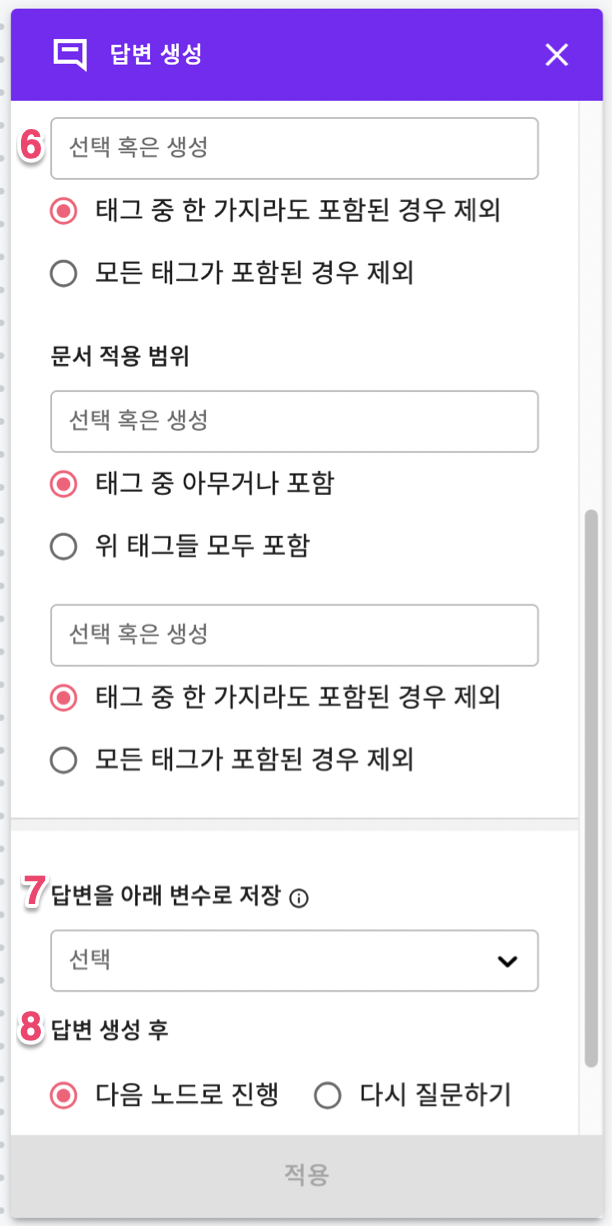This screenshot has width=612, height=1226.
Task: Expand the variable selector under 답변을 아래 변수로 저장
Action: pos(294,960)
